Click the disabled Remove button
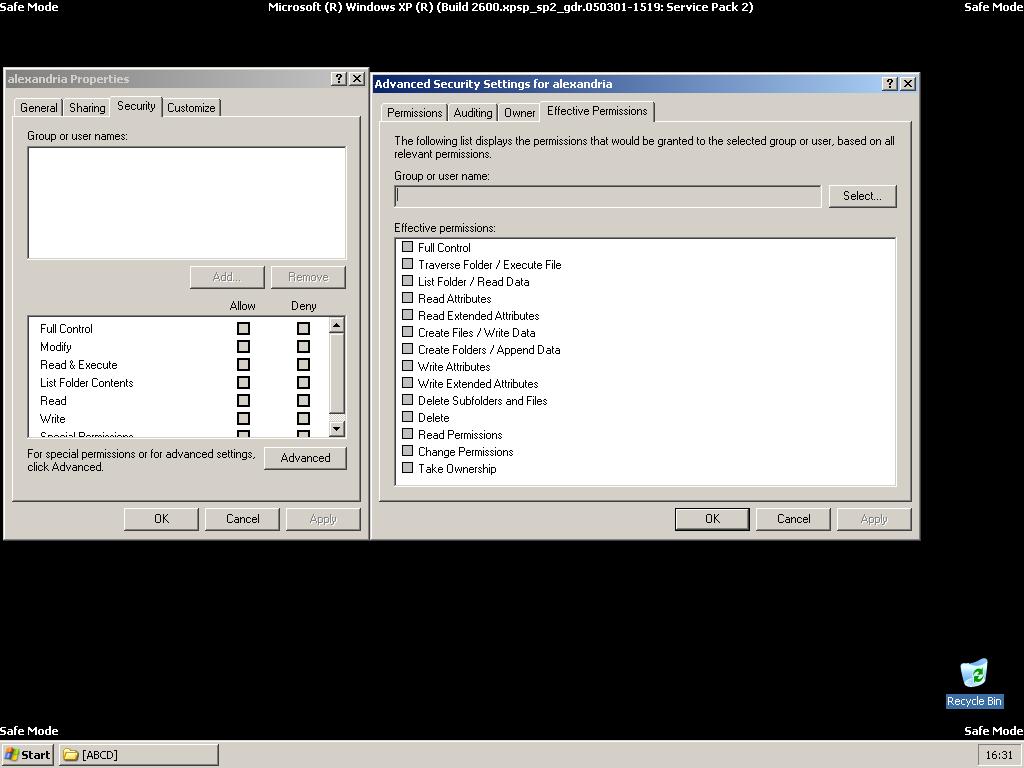Viewport: 1024px width, 768px height. pos(308,277)
